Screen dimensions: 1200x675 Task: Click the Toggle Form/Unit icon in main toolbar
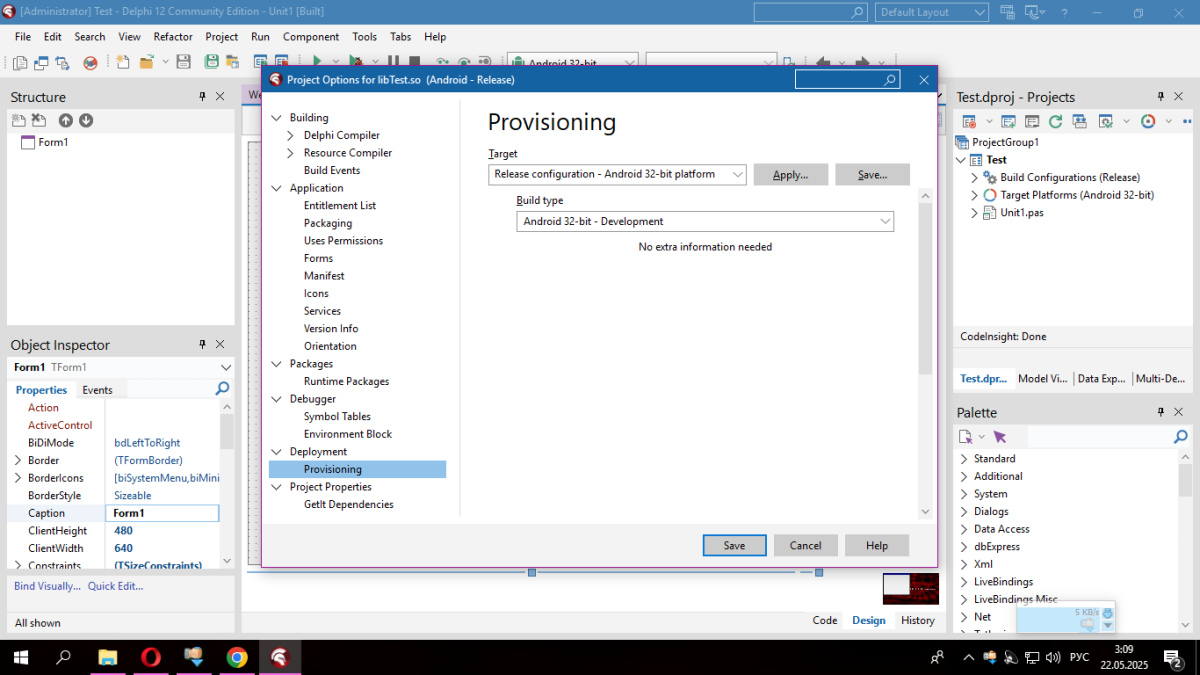63,62
